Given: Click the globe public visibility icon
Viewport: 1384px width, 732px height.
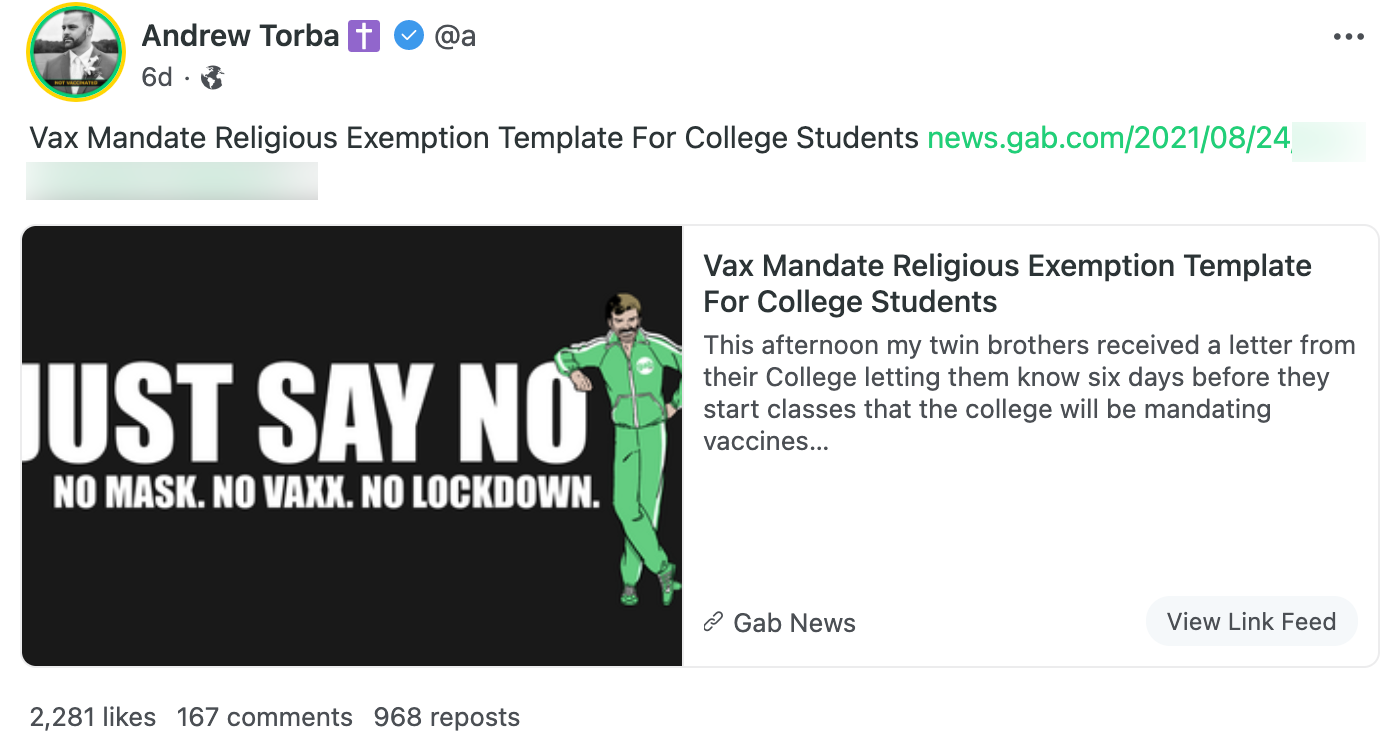Looking at the screenshot, I should (212, 77).
